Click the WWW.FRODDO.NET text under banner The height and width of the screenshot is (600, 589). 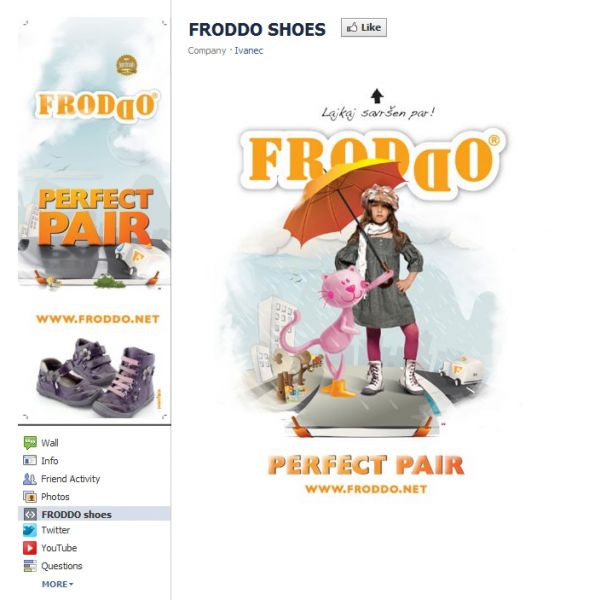366,489
